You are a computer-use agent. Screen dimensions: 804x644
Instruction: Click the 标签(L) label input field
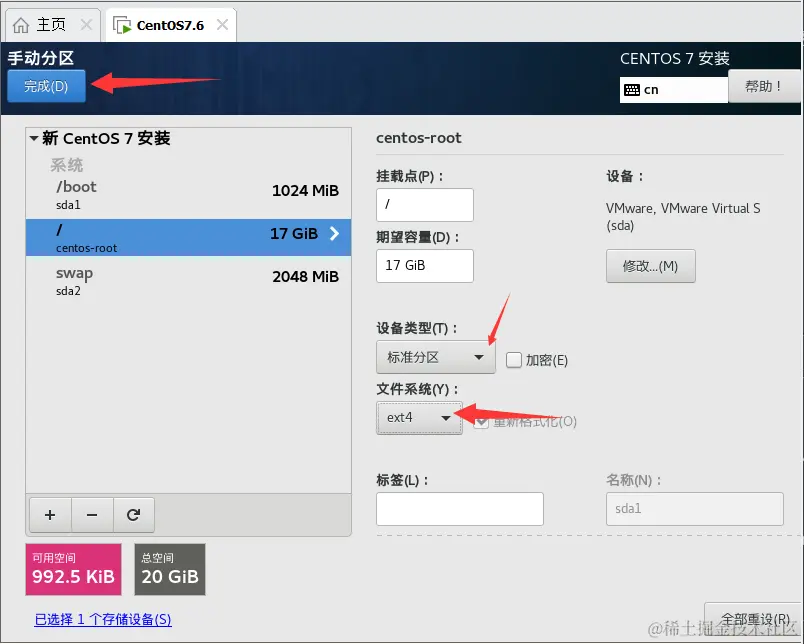(459, 509)
